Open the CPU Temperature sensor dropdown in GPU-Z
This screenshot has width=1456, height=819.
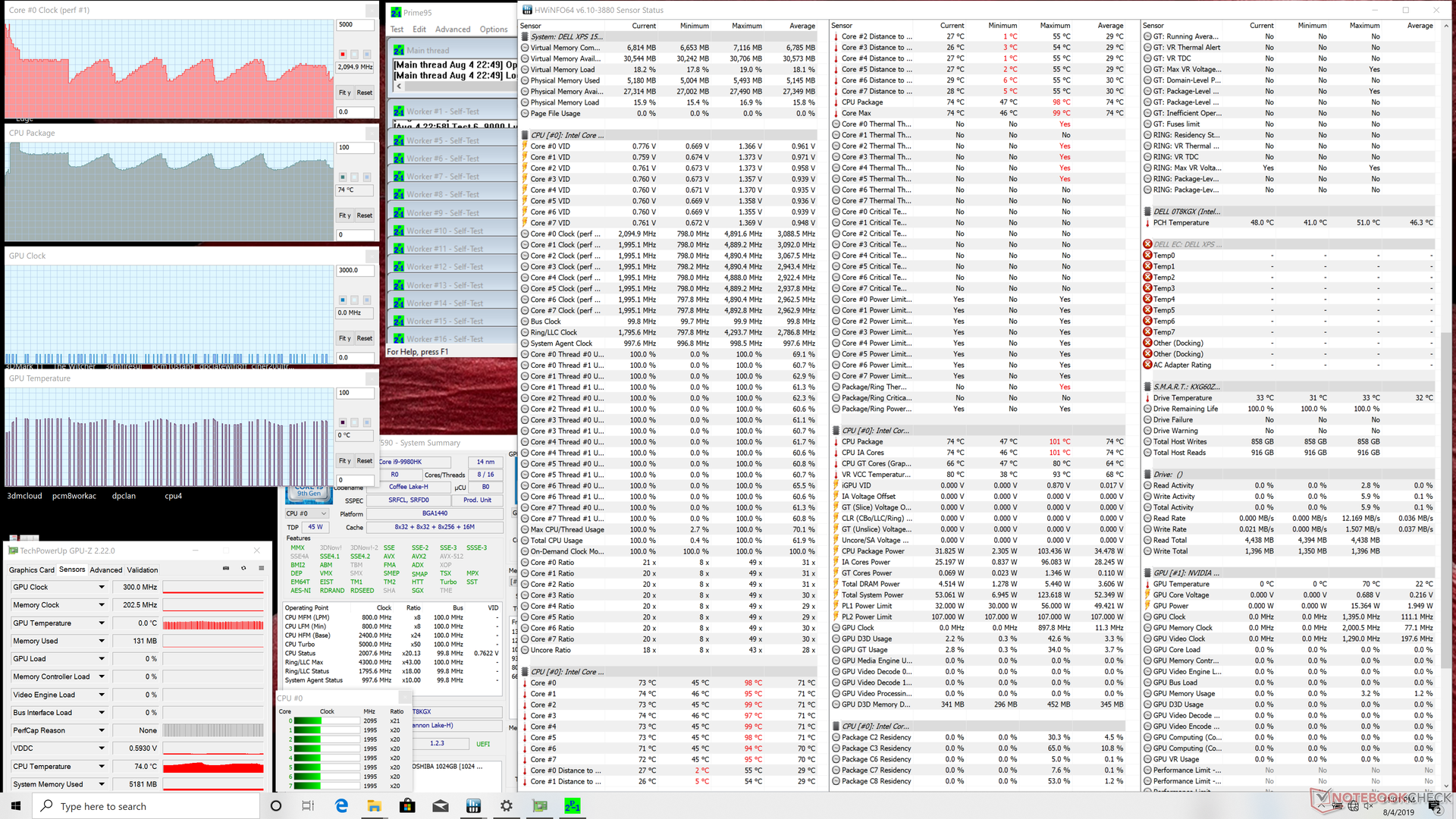coord(102,767)
